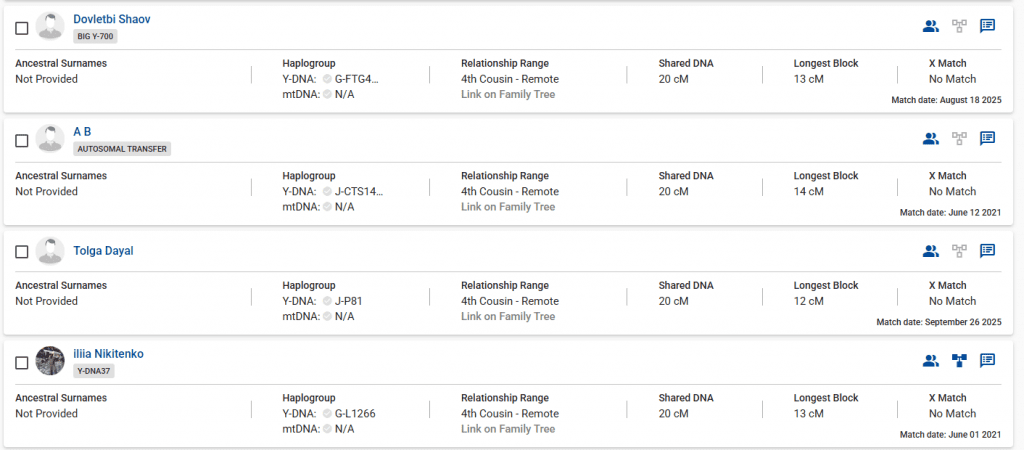Open notes for Tolga Dayal
1024x450 pixels.
987,251
